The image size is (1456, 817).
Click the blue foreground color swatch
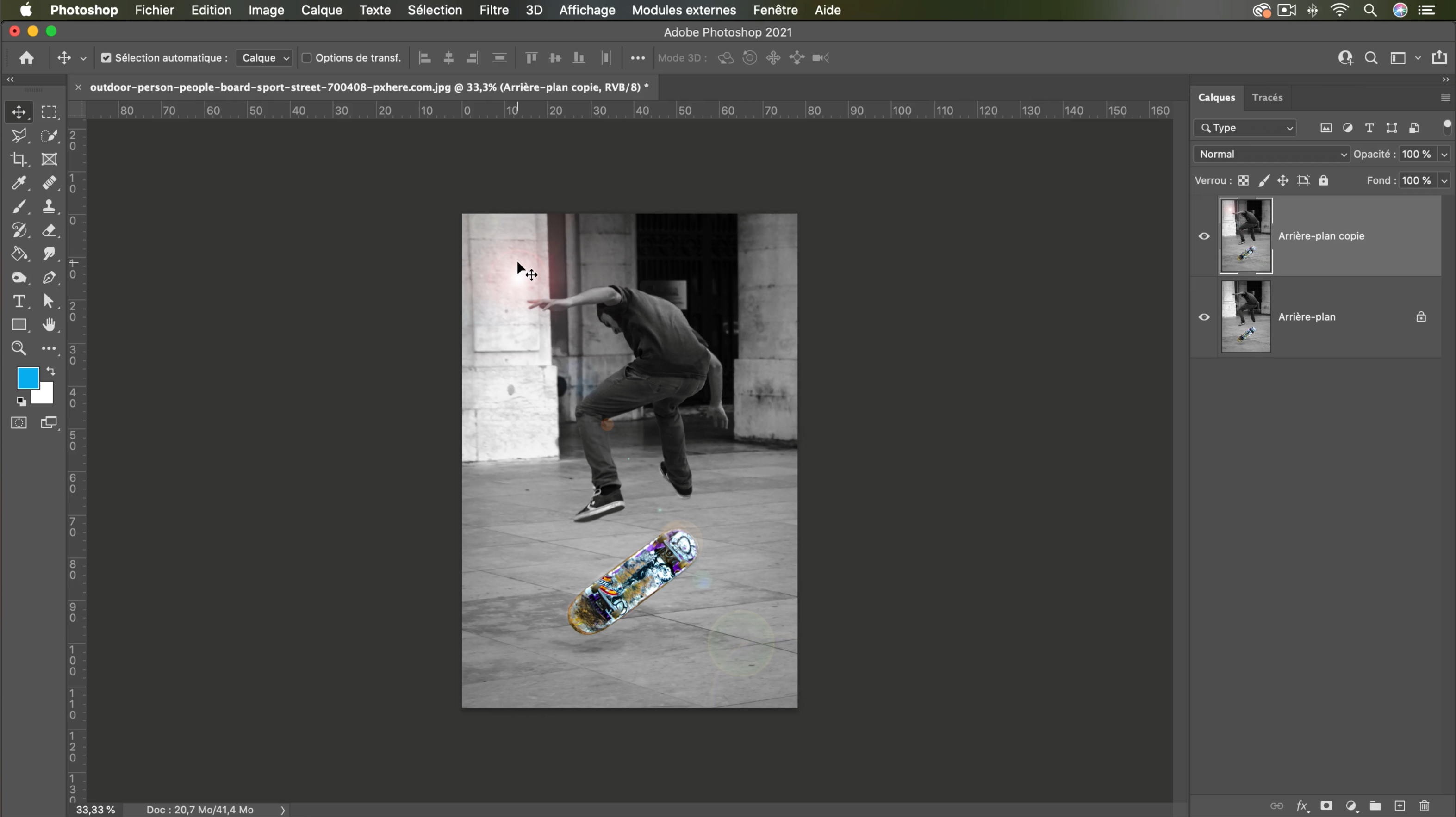coord(27,378)
